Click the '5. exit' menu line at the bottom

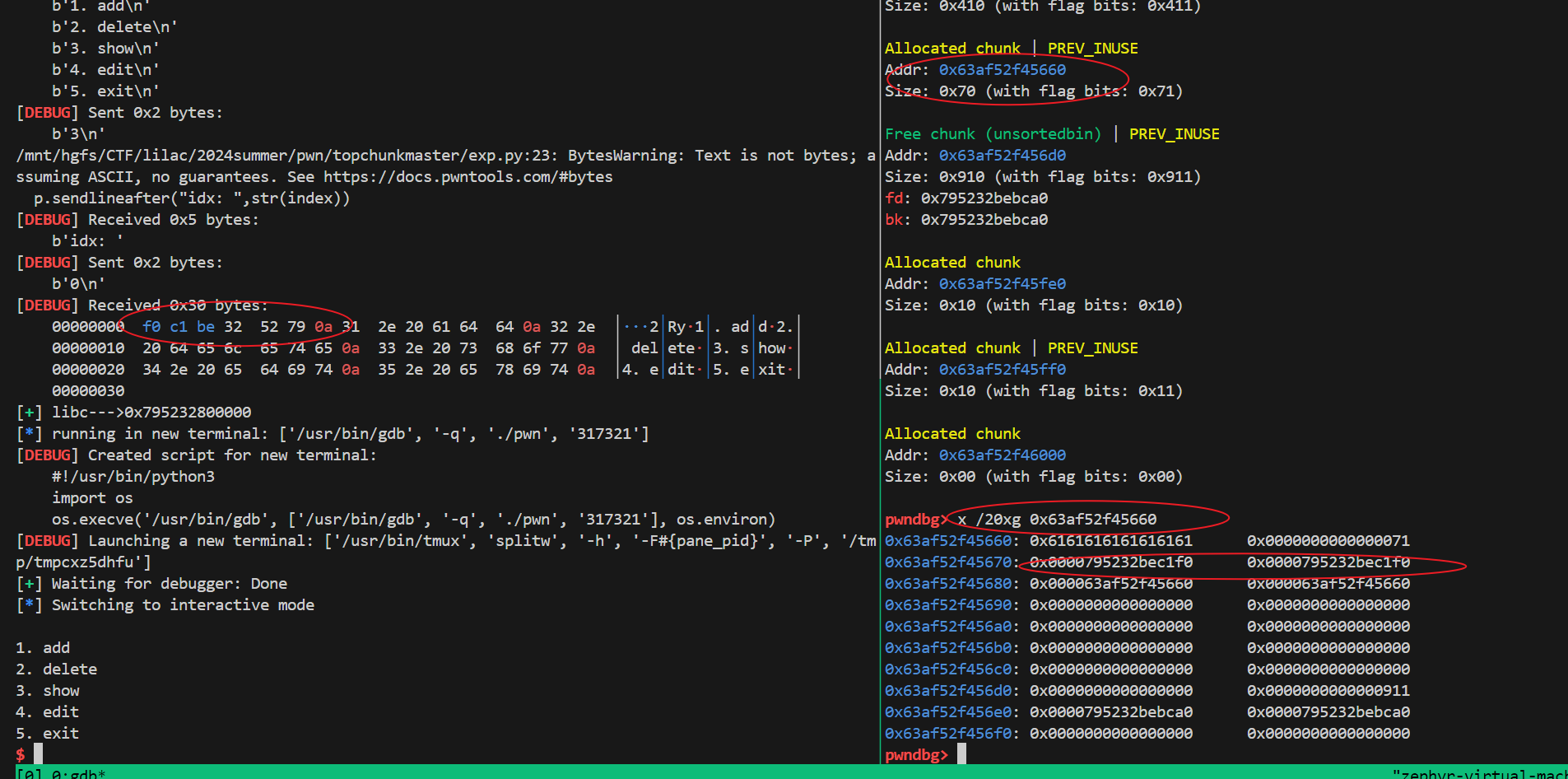(x=48, y=734)
